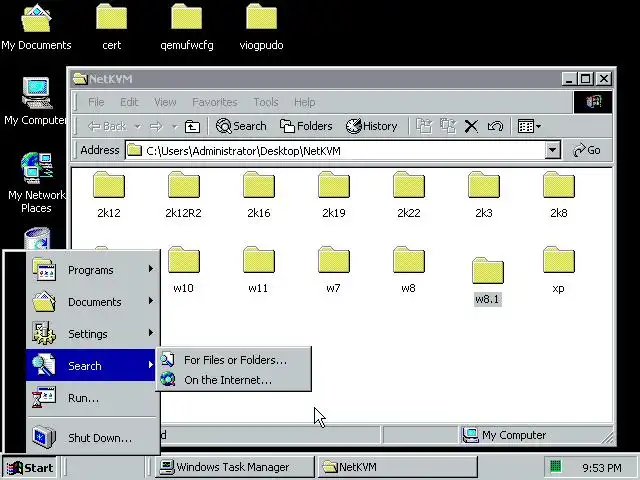Switch to Windows Task Manager taskbar button
640x480 pixels.
(234, 467)
